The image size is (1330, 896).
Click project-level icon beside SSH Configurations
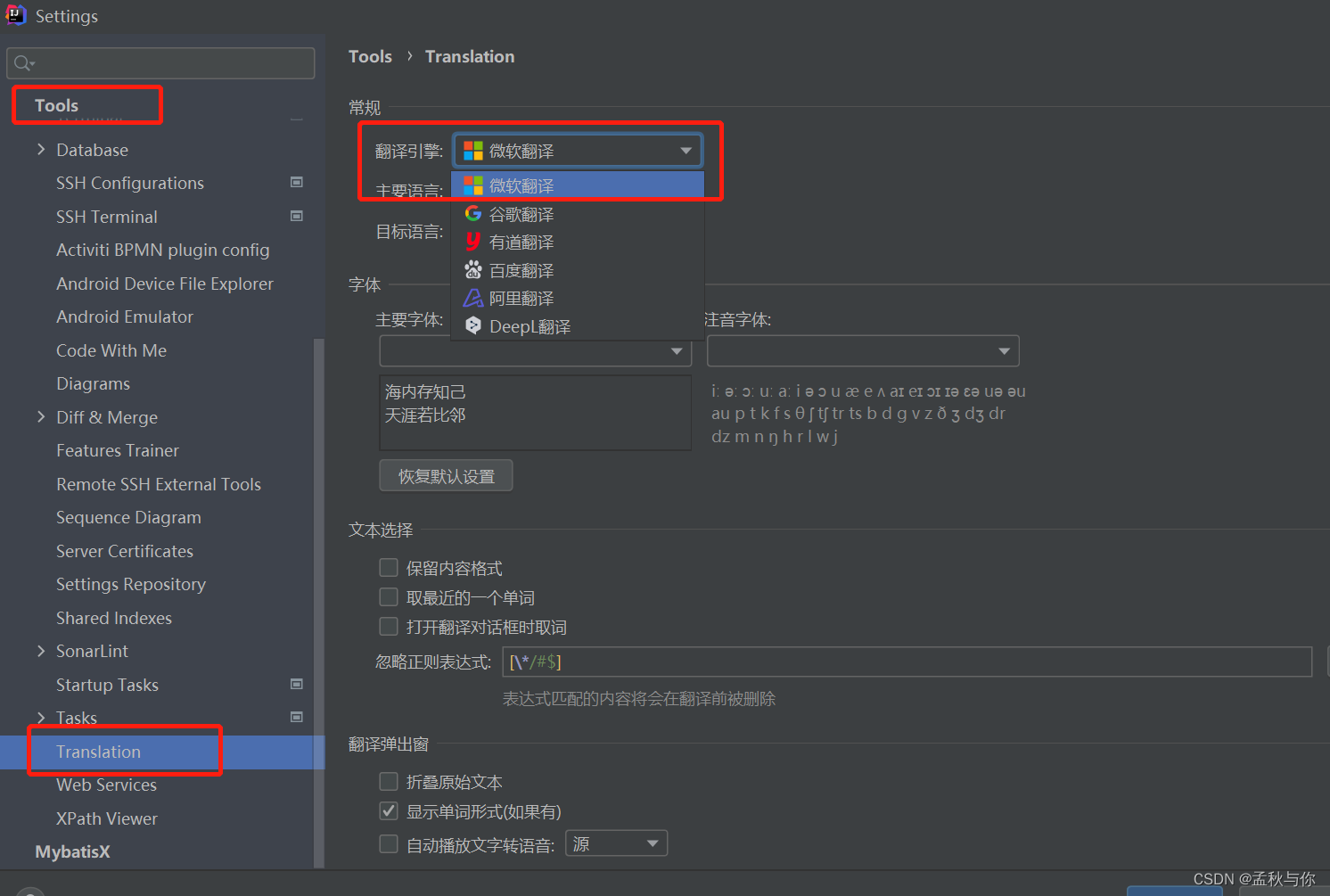tap(297, 183)
